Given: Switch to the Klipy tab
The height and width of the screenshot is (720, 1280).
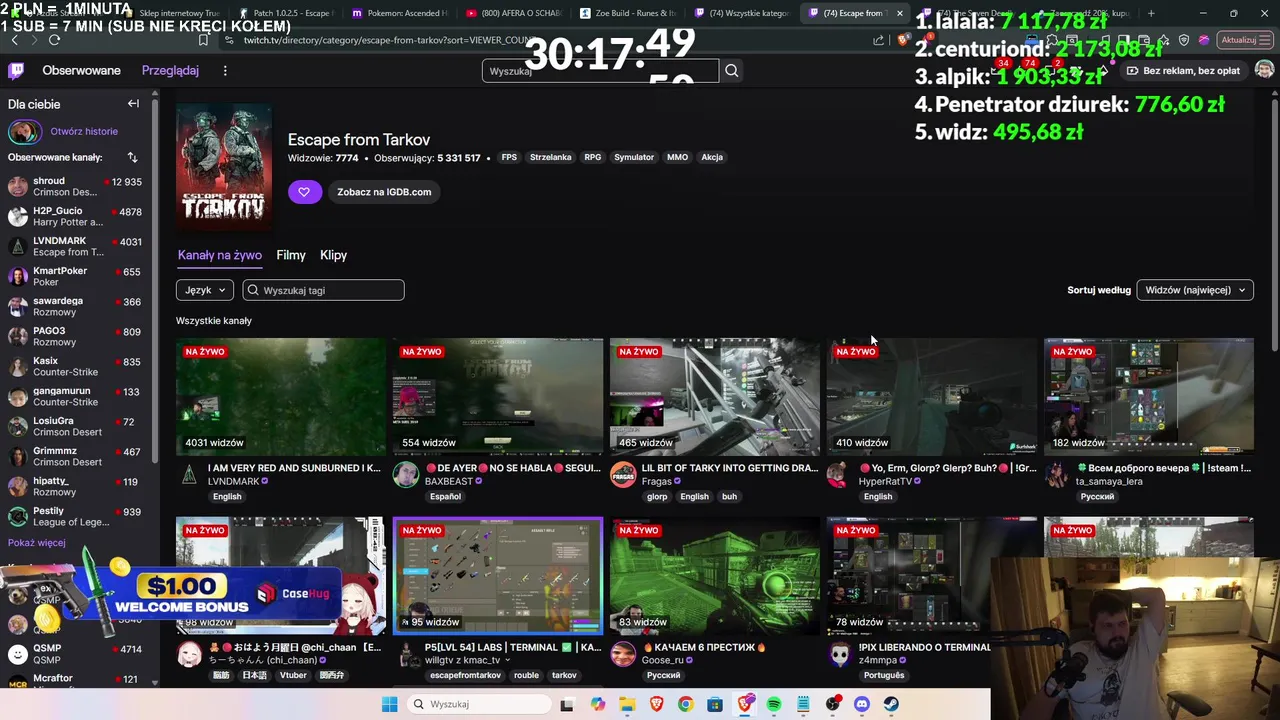Looking at the screenshot, I should (x=333, y=255).
